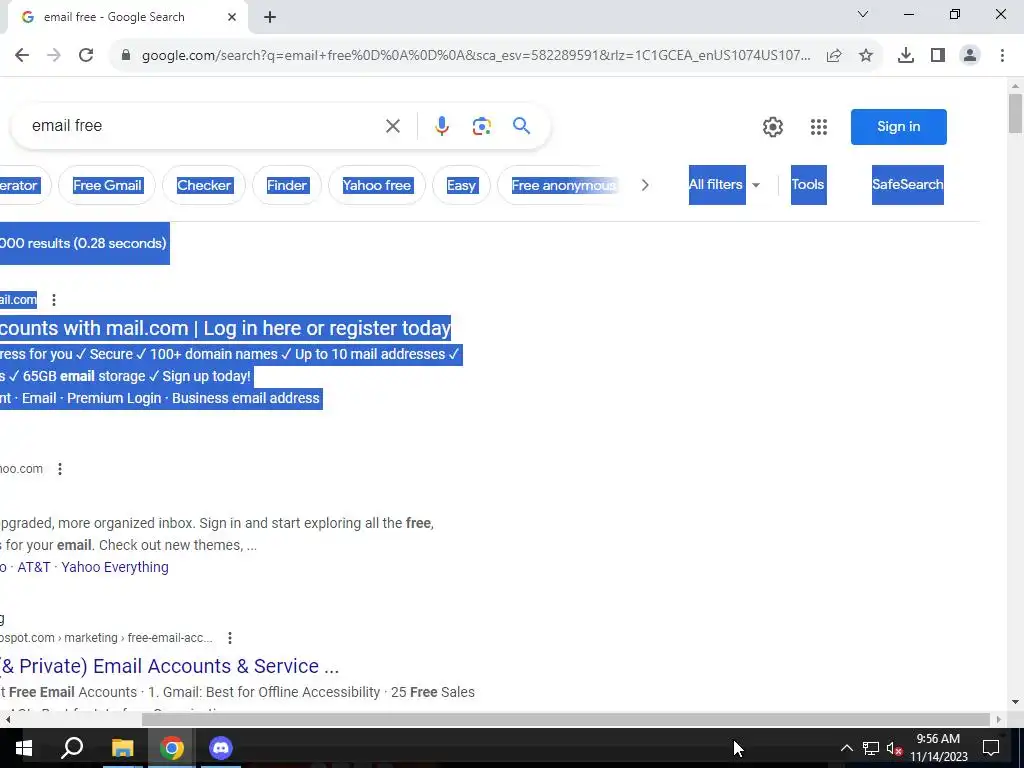Screen dimensions: 1024x768
Task: Open more options for the mail.com result
Action: (x=54, y=300)
